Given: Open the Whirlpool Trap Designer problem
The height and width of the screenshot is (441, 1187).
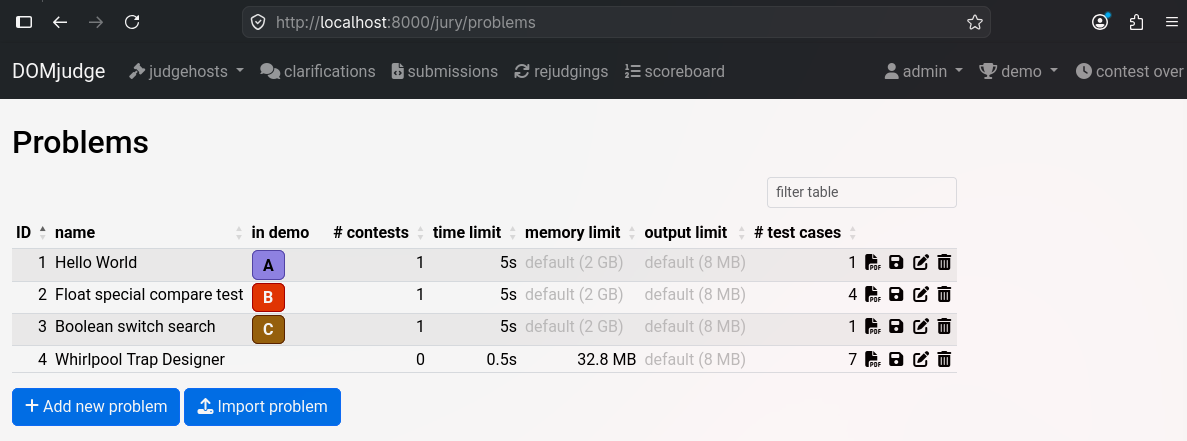Looking at the screenshot, I should [x=140, y=359].
